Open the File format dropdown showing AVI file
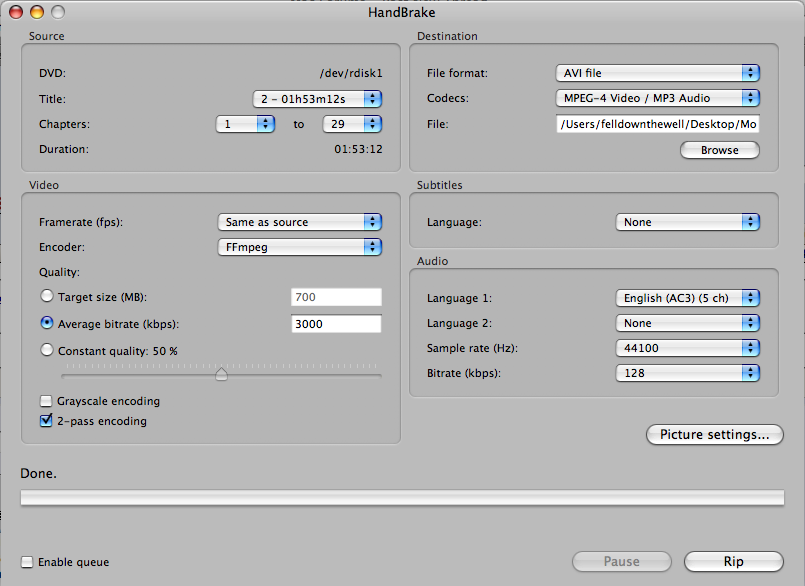Image resolution: width=805 pixels, height=586 pixels. (658, 73)
